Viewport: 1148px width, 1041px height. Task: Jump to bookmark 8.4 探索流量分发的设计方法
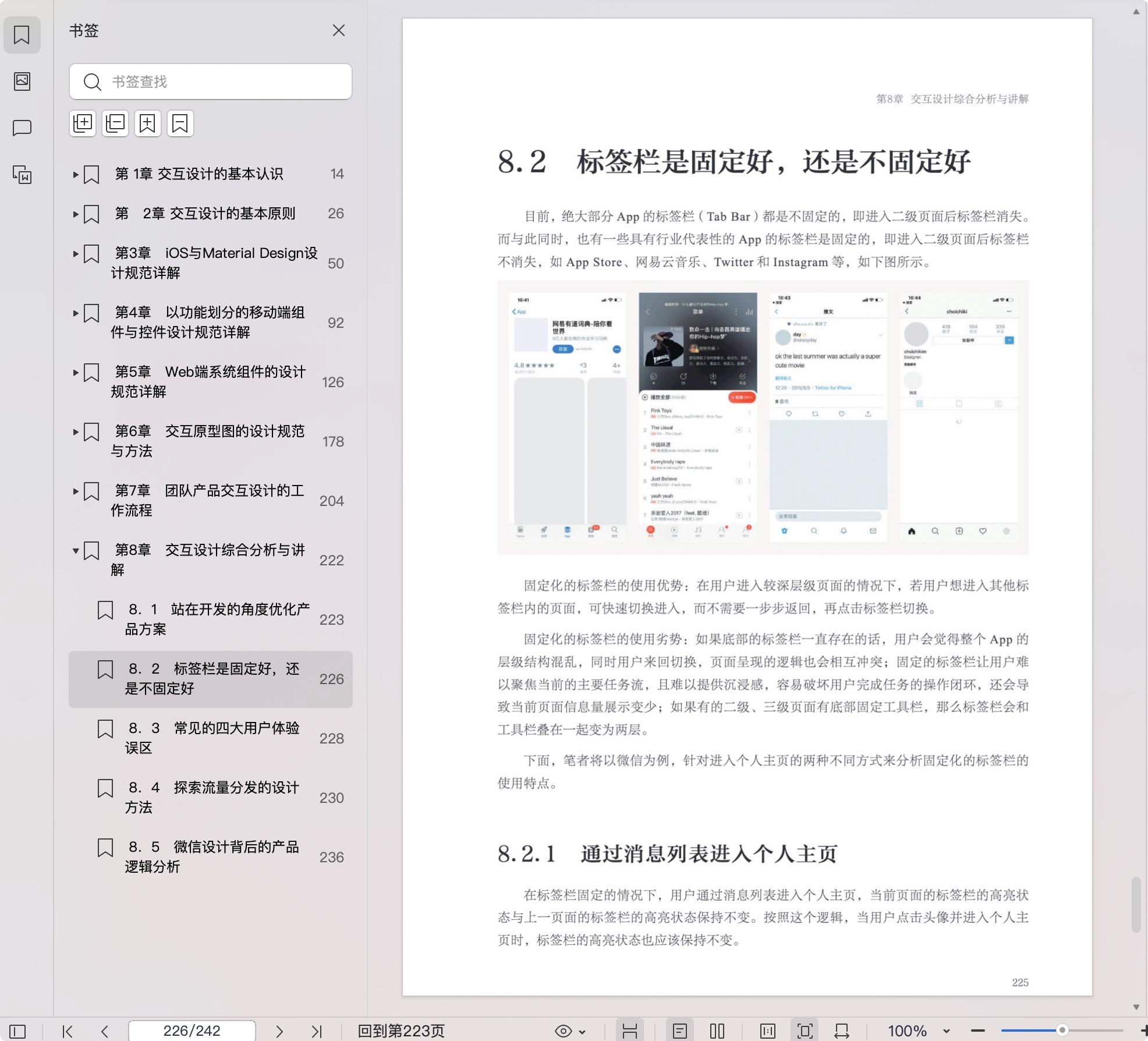[211, 798]
